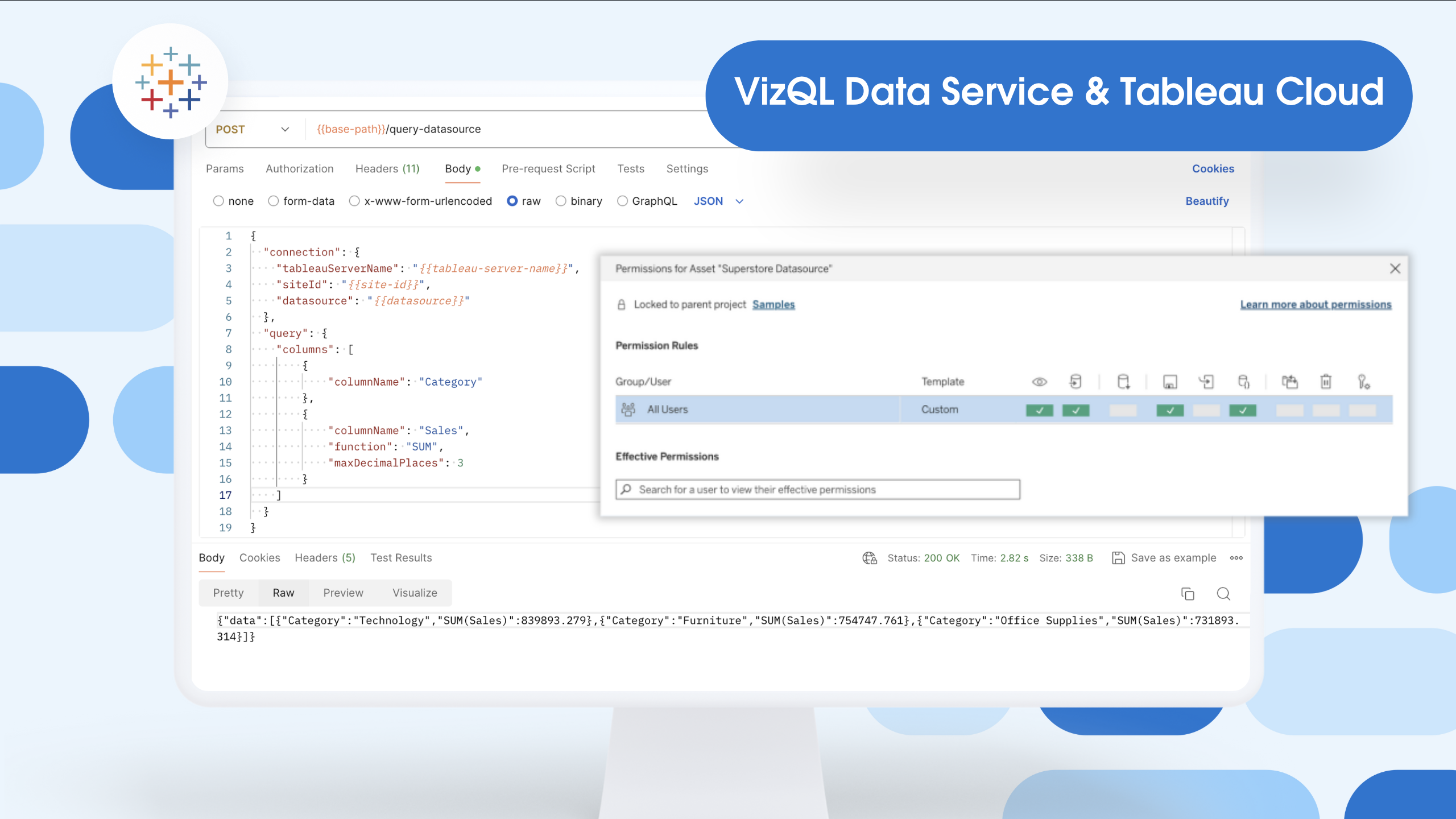Viewport: 1456px width, 819px height.
Task: Toggle All Users Move permission box
Action: (x=1289, y=410)
